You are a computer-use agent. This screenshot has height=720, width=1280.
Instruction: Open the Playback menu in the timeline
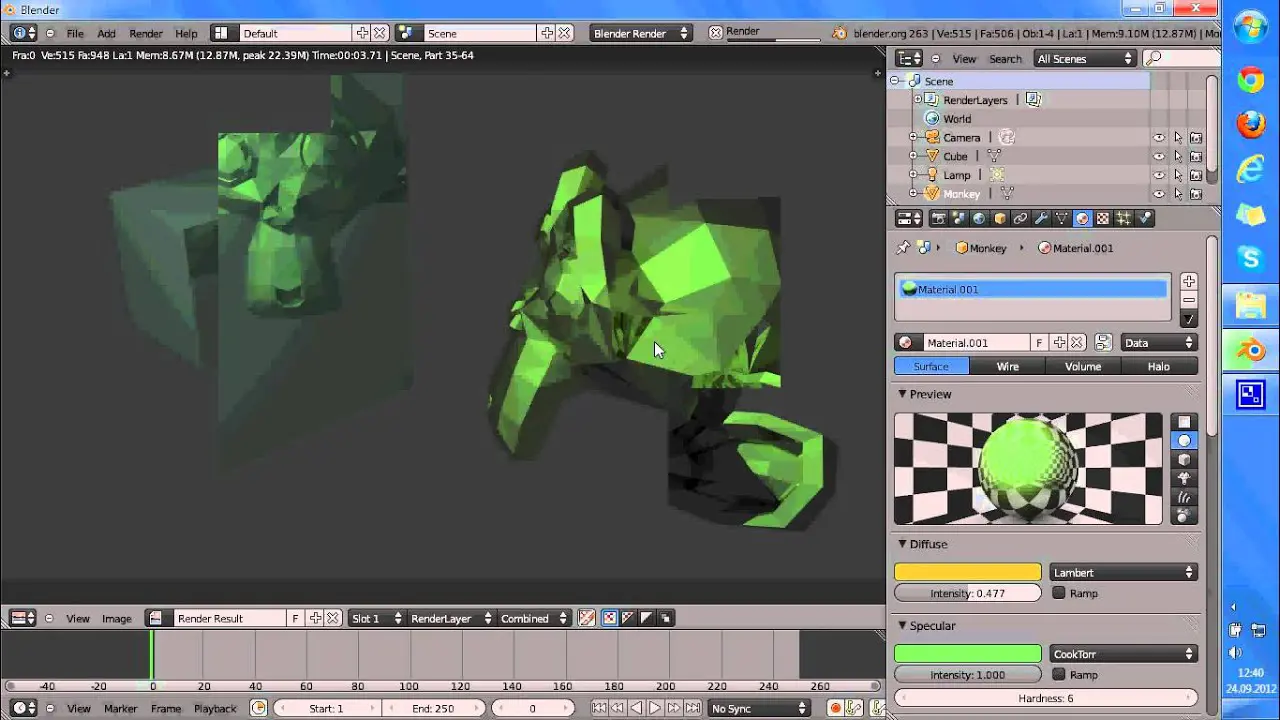pos(215,708)
